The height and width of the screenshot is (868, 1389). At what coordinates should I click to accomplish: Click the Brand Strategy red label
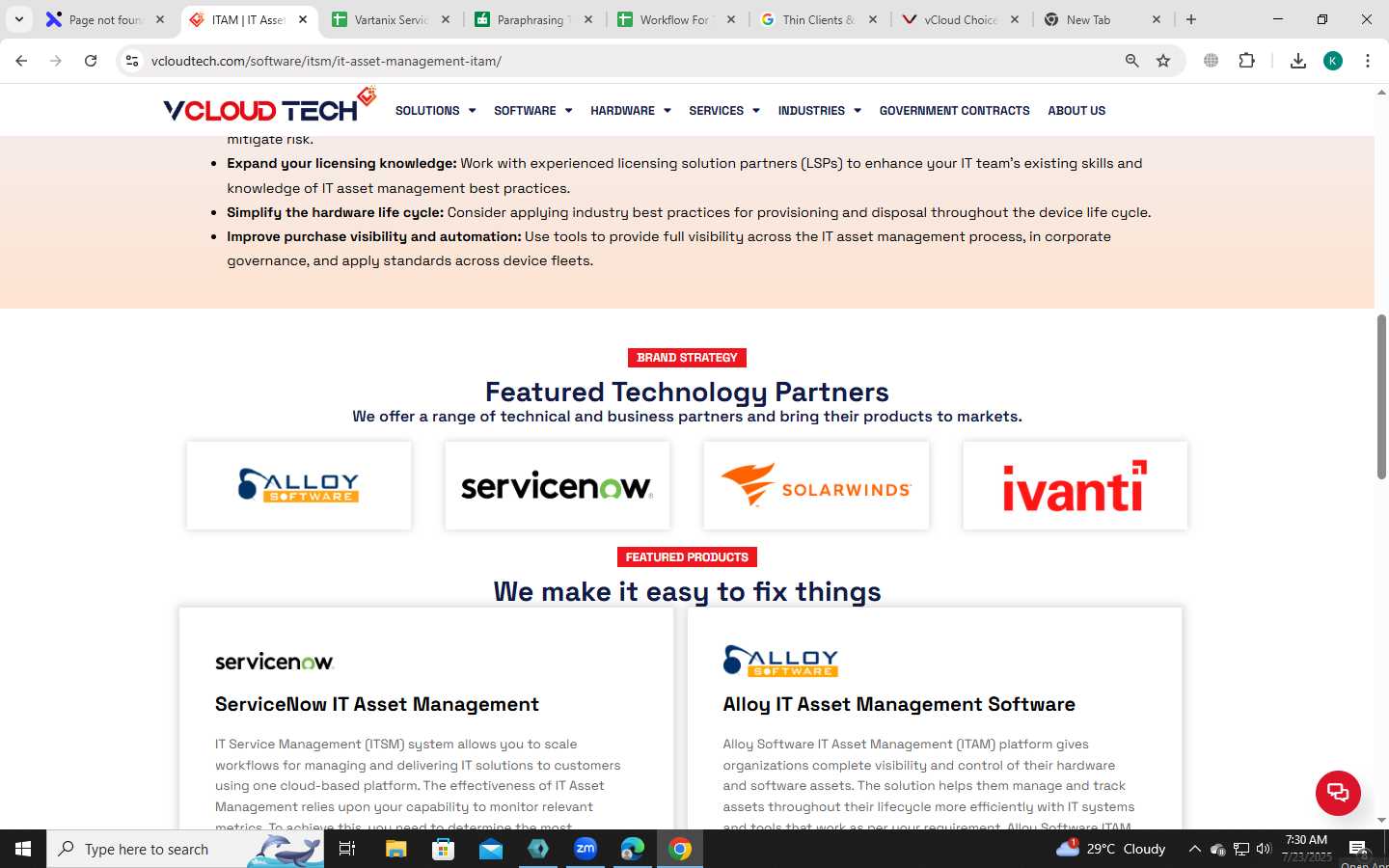pyautogui.click(x=687, y=358)
